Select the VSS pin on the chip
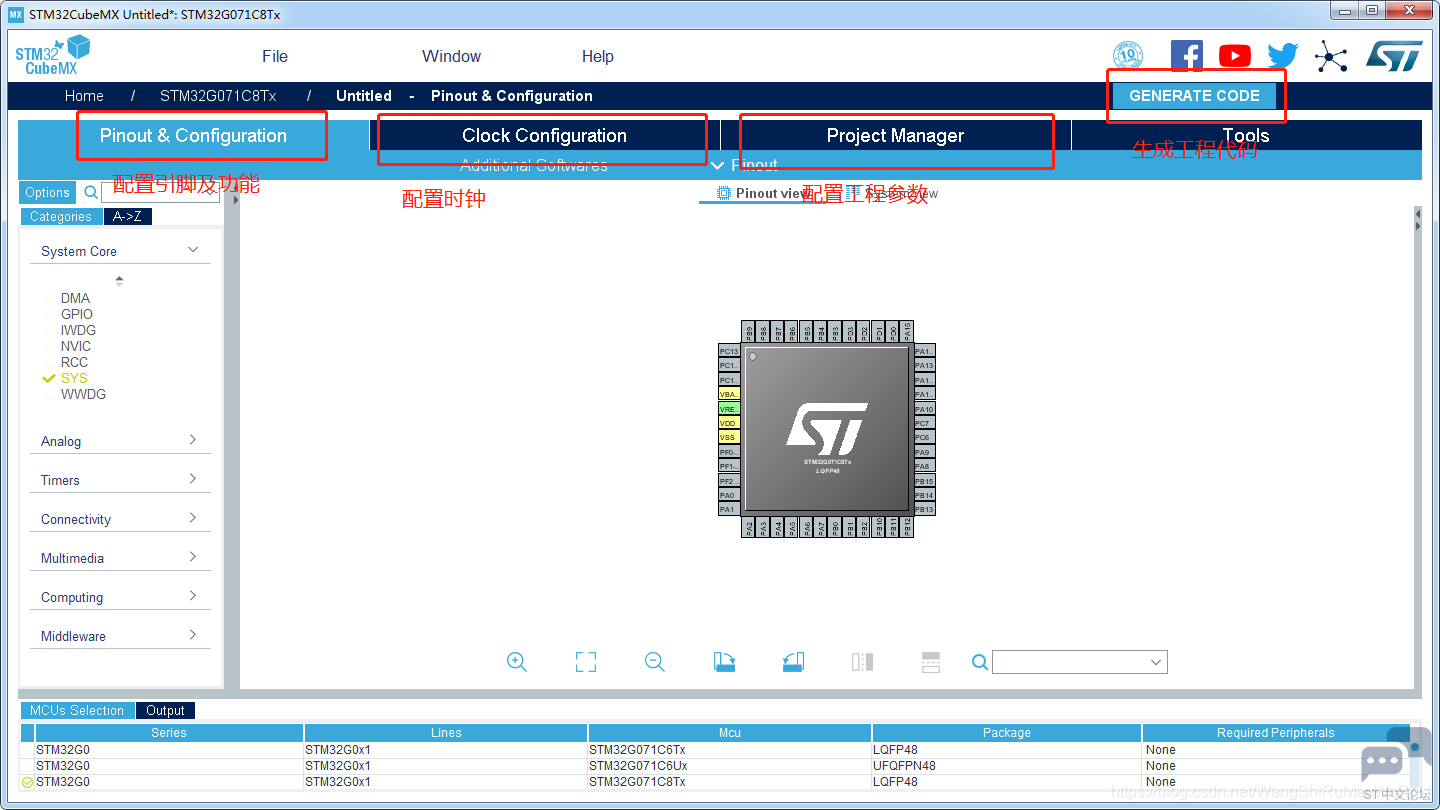The image size is (1440, 810). [x=729, y=438]
